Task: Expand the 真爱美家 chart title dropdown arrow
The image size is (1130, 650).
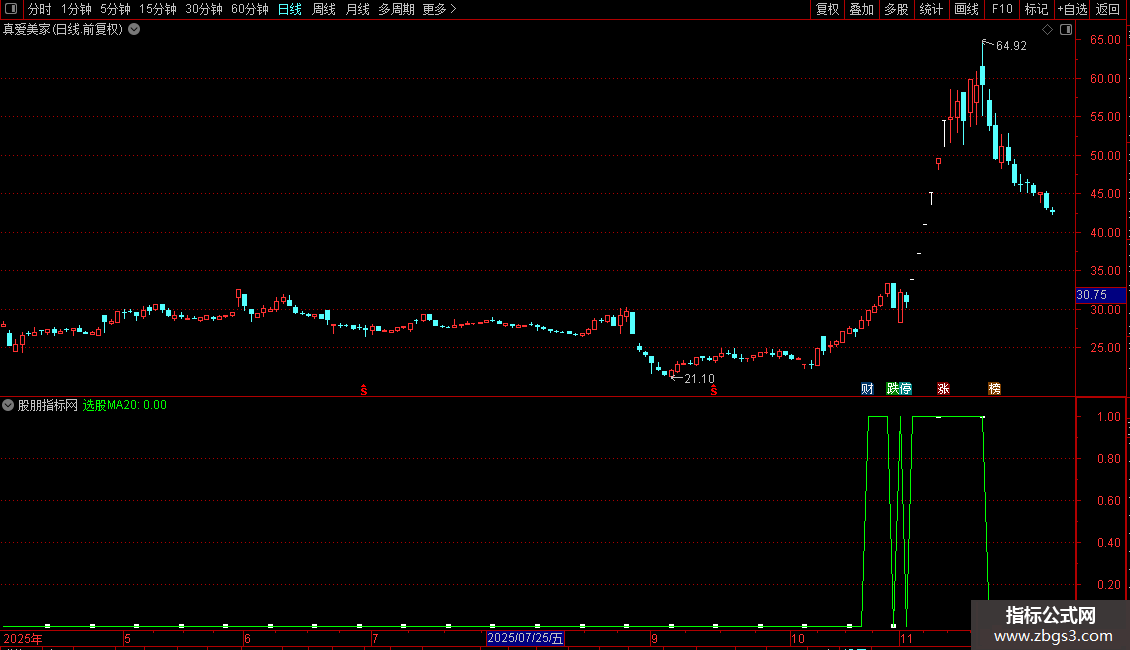Action: tap(134, 30)
